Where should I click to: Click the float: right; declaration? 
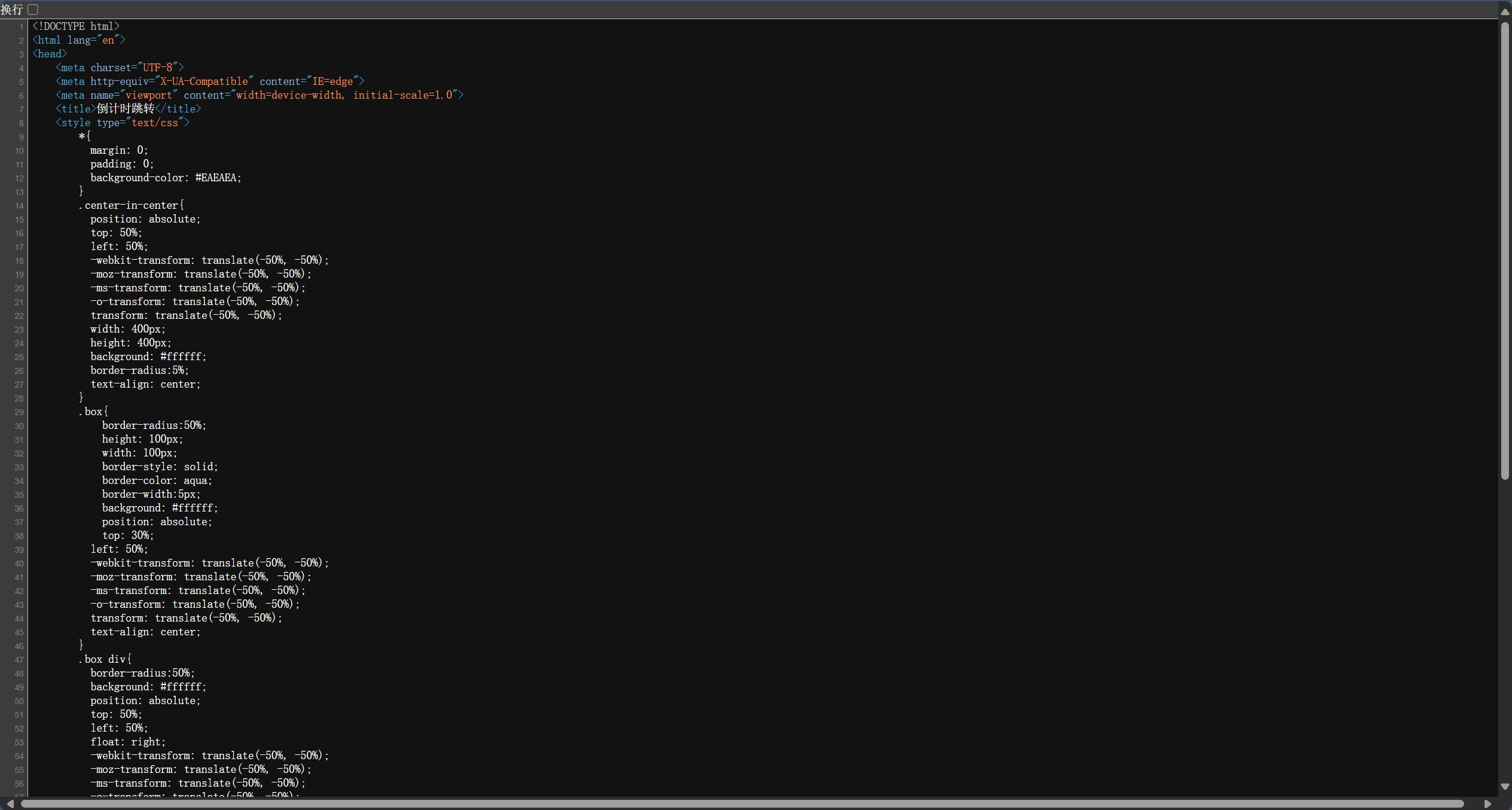128,742
